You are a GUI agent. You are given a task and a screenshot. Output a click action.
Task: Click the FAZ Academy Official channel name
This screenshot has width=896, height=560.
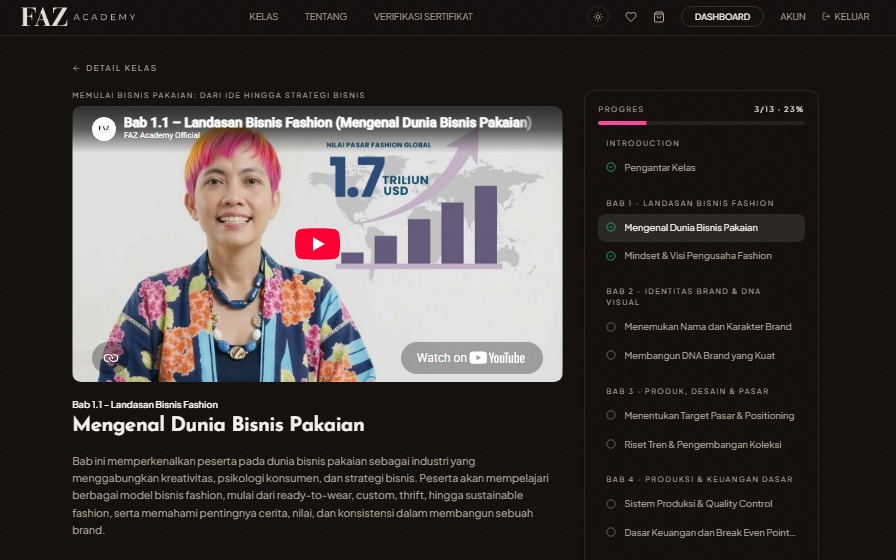pos(162,135)
